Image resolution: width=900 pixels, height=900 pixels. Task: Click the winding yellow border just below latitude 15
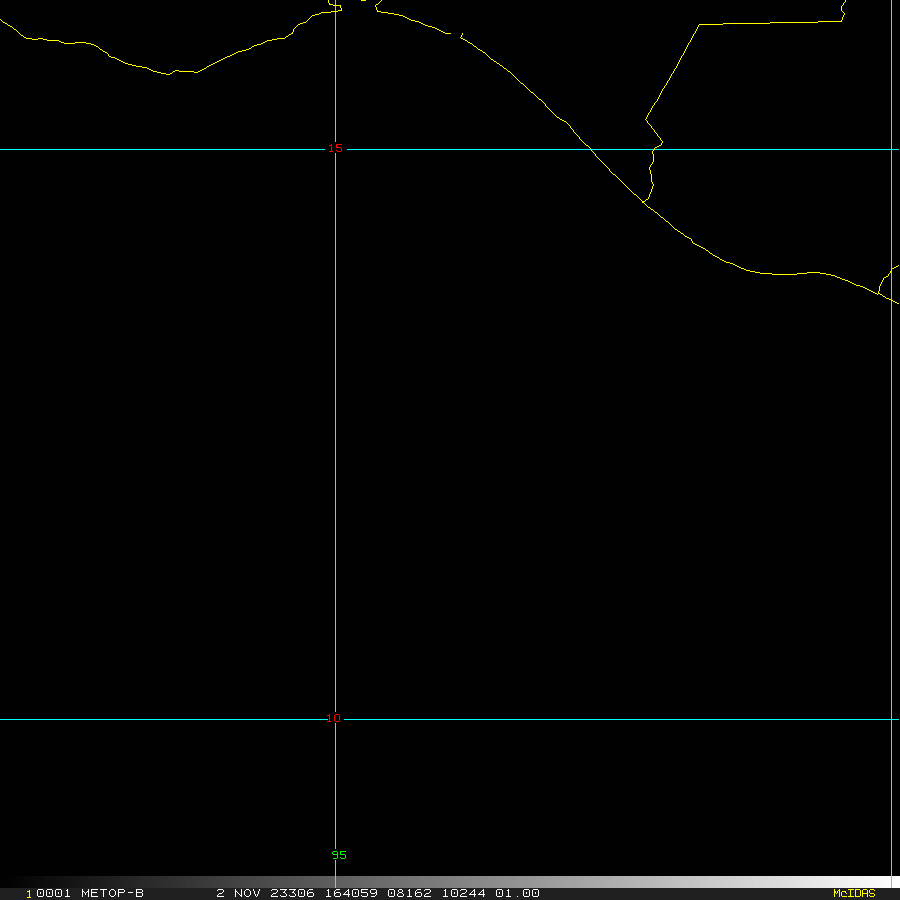[652, 175]
